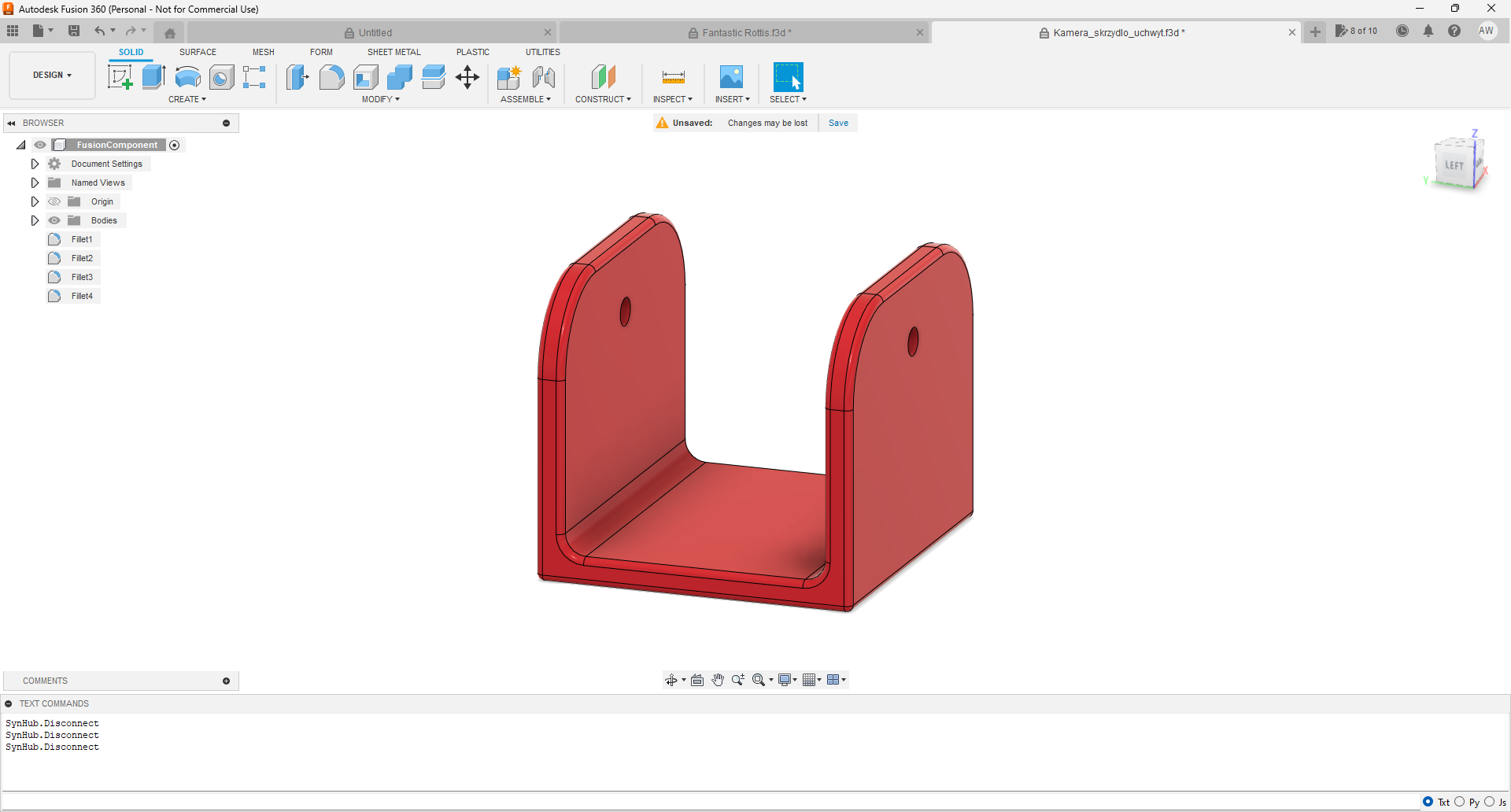1511x812 pixels.
Task: Open the ASSEMBLE dropdown menu
Action: click(526, 99)
